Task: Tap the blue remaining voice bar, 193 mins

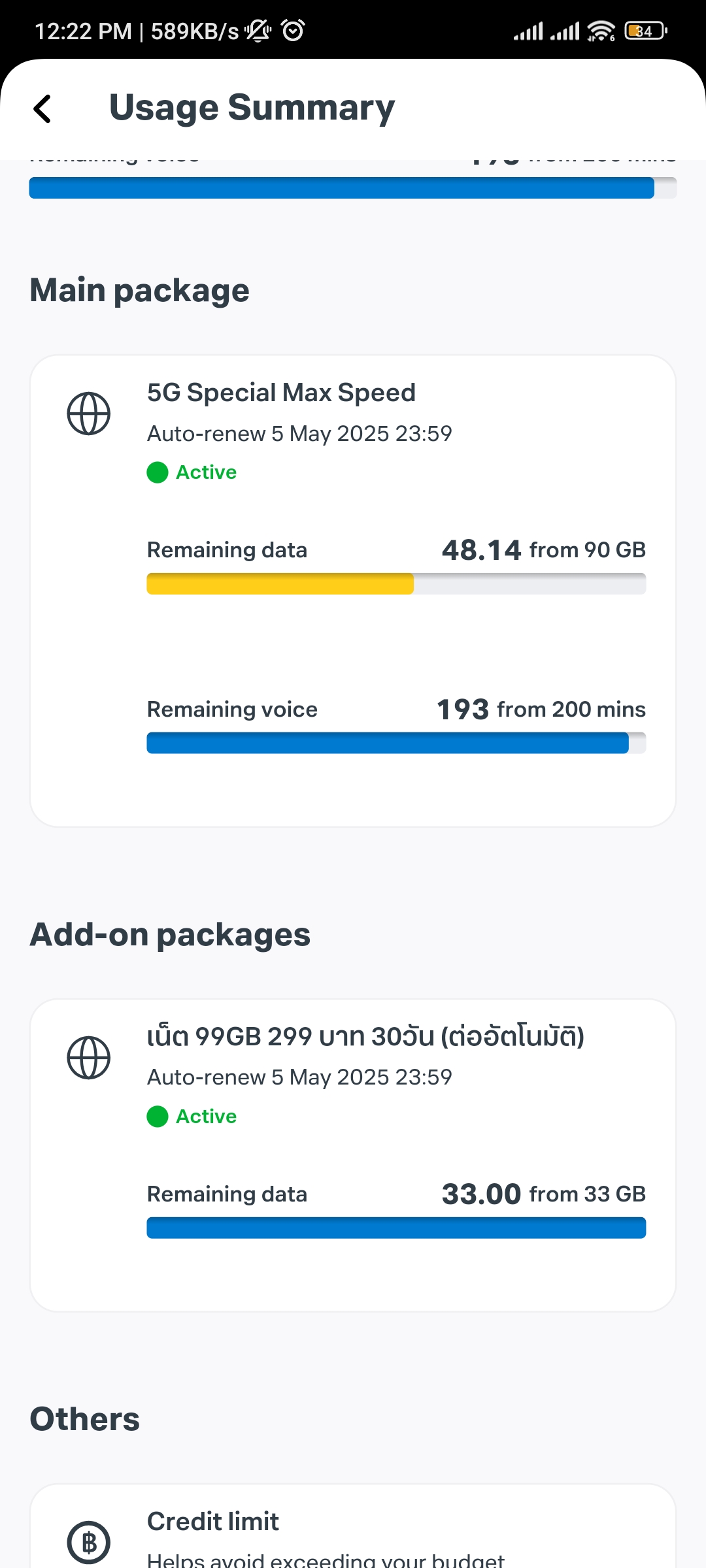Action: tap(387, 743)
